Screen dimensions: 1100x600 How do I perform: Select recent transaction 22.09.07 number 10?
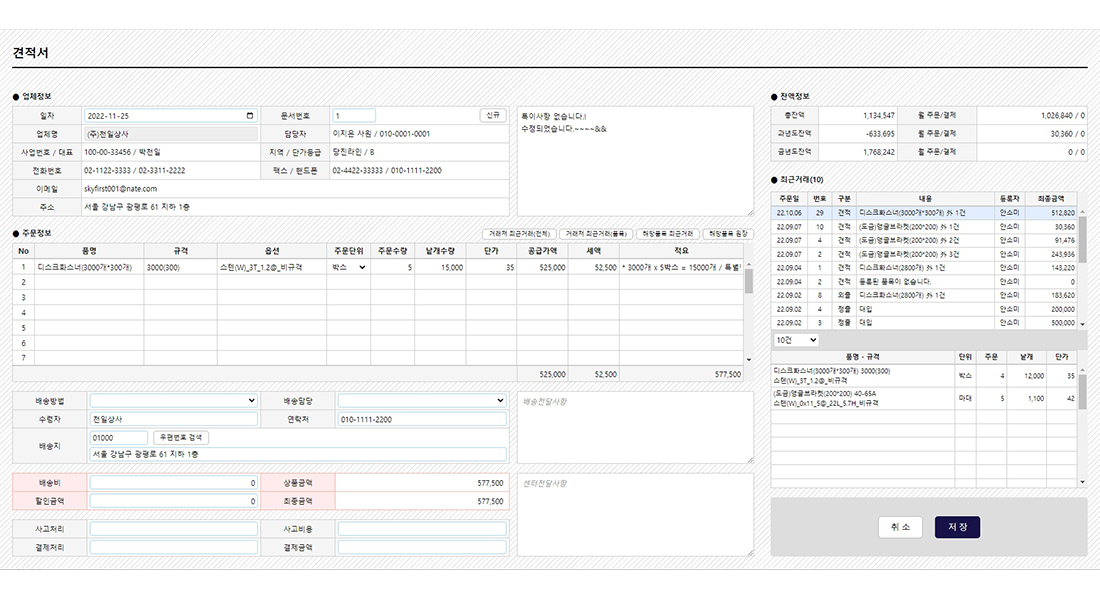[924, 227]
